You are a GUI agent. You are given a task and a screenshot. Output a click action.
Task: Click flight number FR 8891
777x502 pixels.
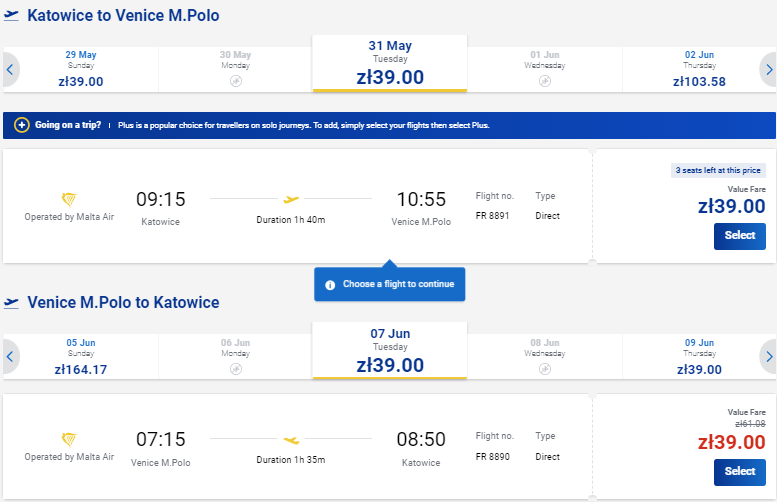tap(492, 216)
